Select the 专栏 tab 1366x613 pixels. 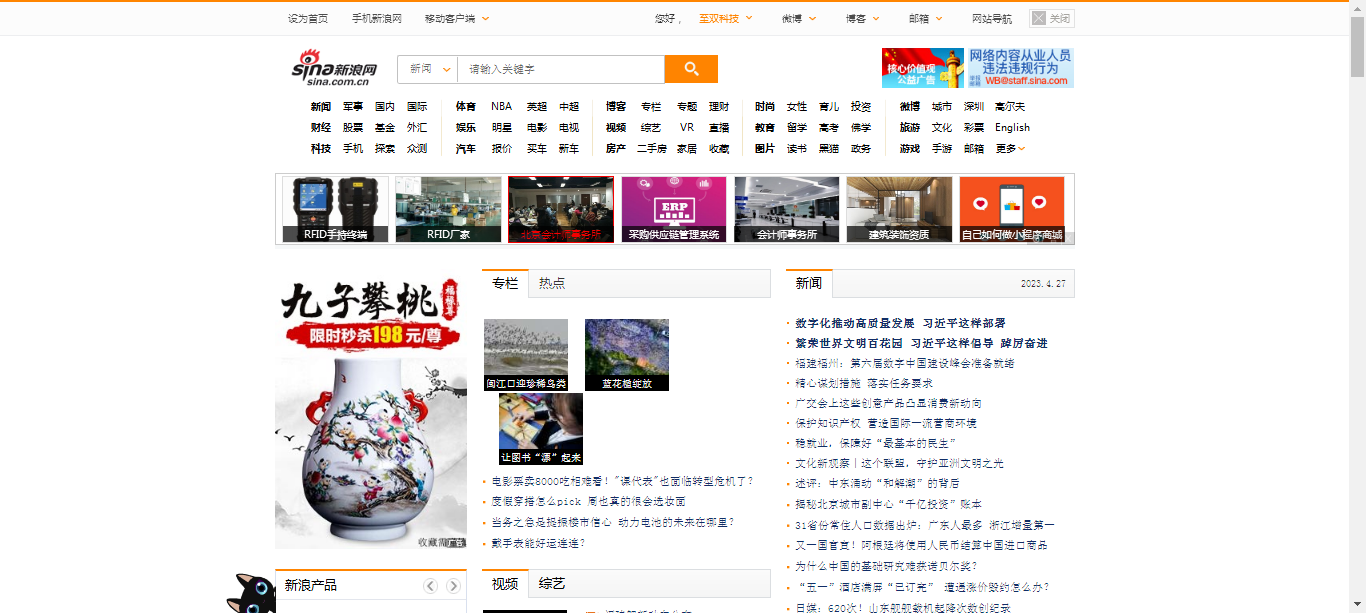click(505, 283)
